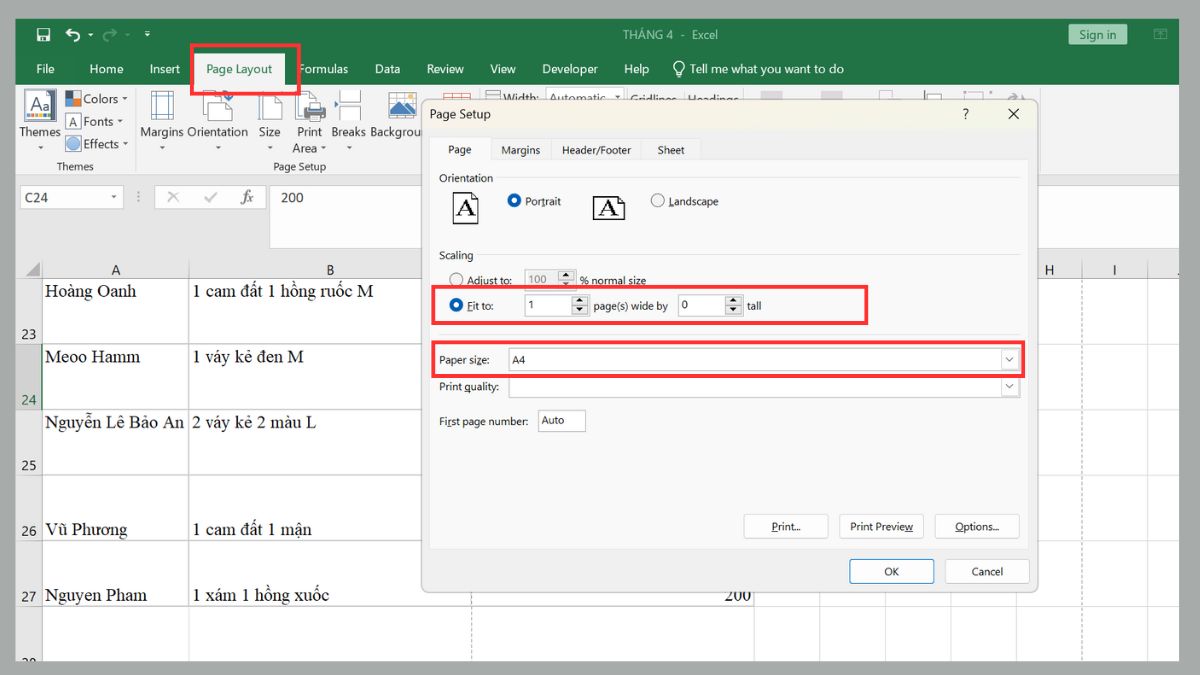Screen dimensions: 1200x675
Task: Increase pages wide spinner value
Action: pyautogui.click(x=580, y=301)
